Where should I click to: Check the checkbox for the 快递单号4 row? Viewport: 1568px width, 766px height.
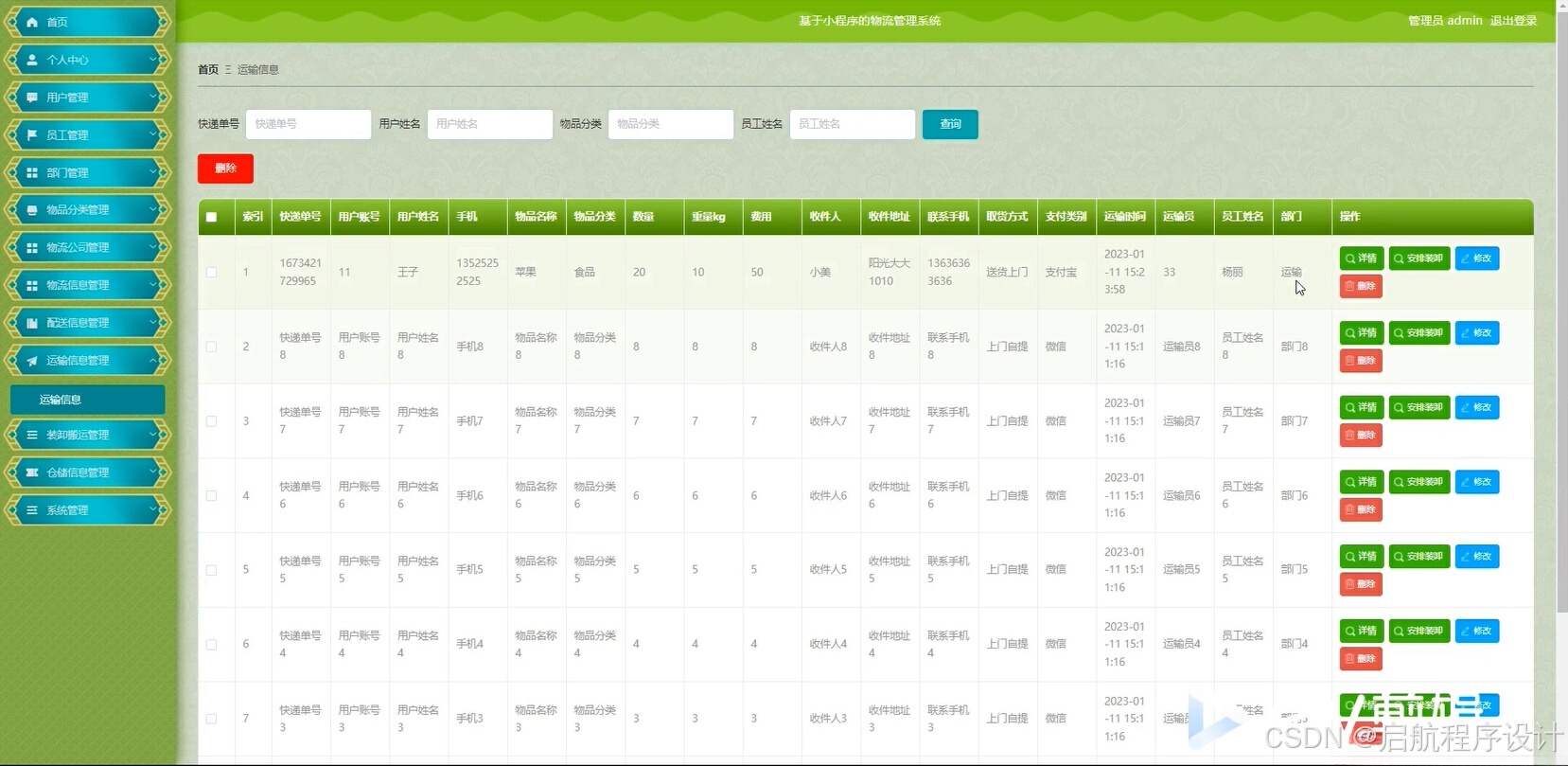click(x=211, y=645)
